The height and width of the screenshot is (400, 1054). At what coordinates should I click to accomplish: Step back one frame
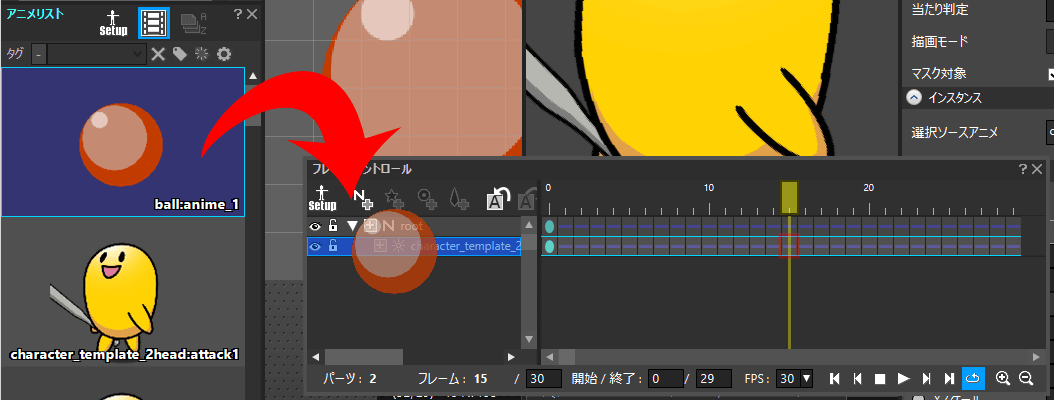tap(858, 378)
